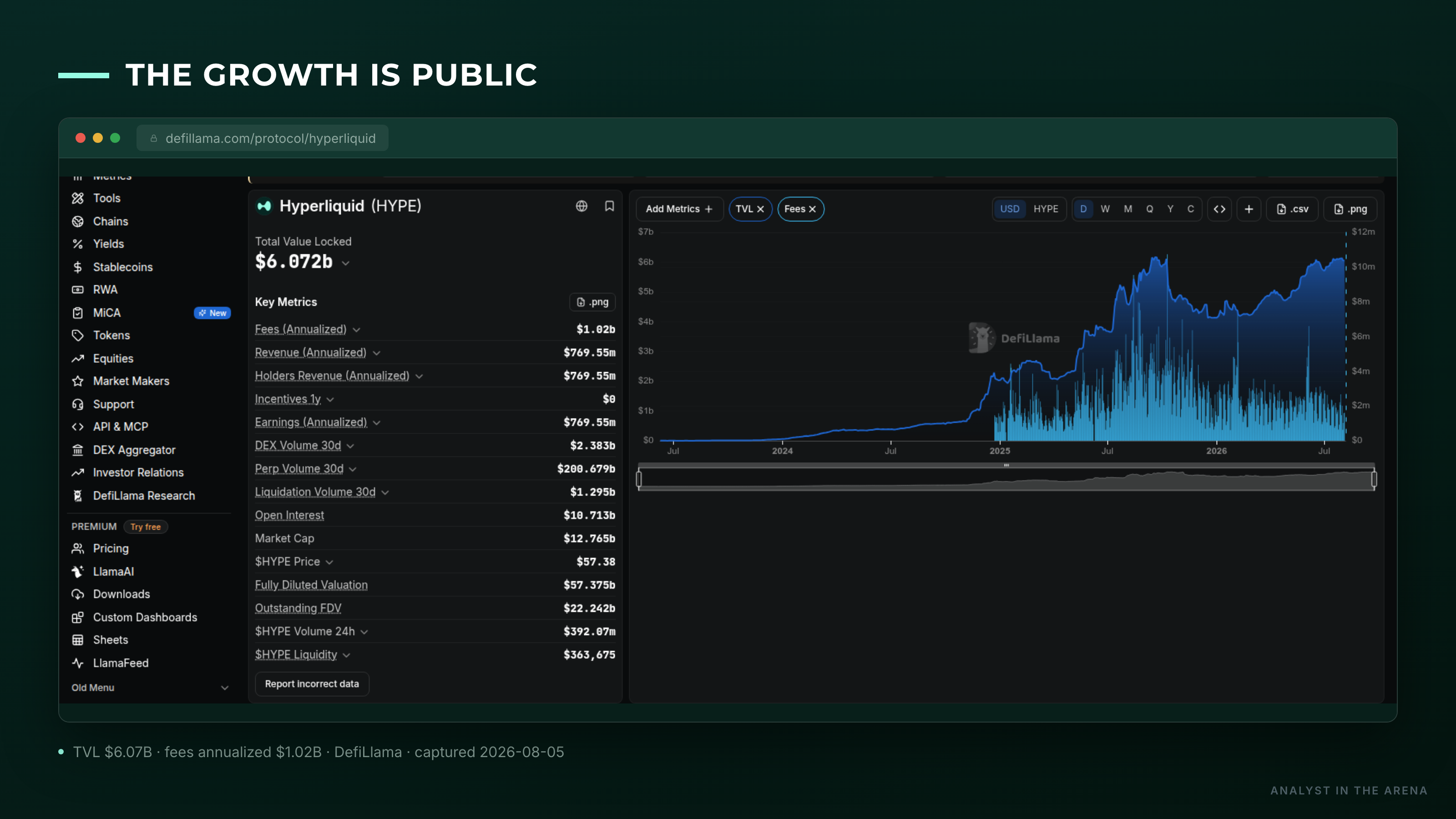Click left handle of chart range slider
Viewport: 1456px width, 819px height.
639,479
